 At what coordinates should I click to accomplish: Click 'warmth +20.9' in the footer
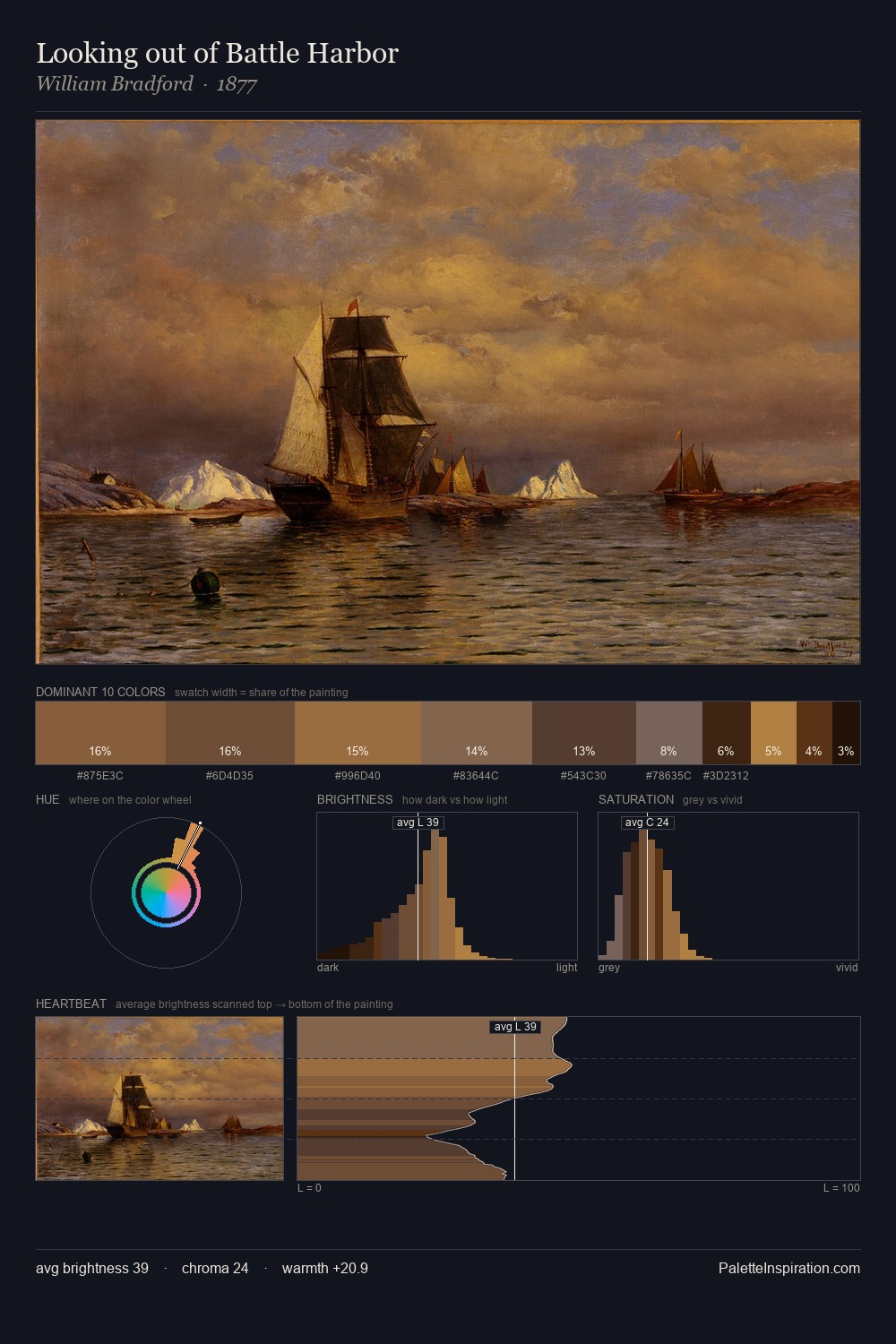point(325,1268)
